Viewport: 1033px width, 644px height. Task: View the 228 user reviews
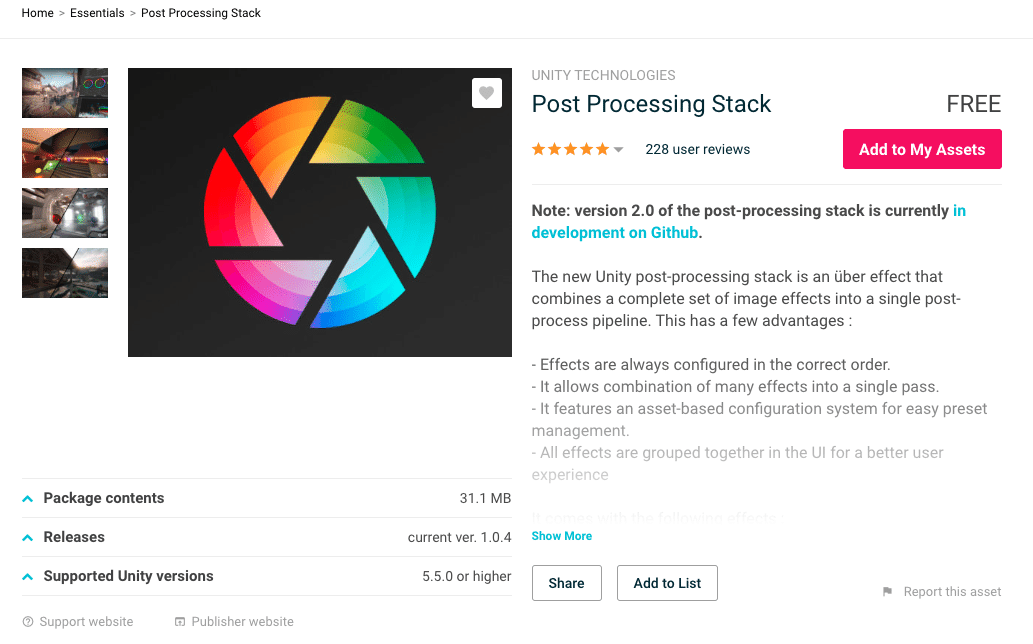pyautogui.click(x=697, y=149)
